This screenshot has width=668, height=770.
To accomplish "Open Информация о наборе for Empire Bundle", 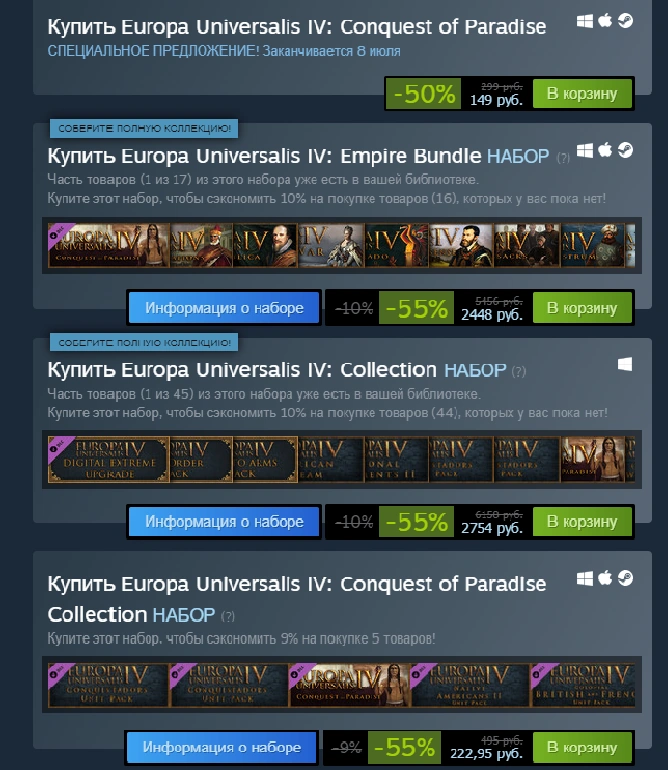I will (224, 308).
